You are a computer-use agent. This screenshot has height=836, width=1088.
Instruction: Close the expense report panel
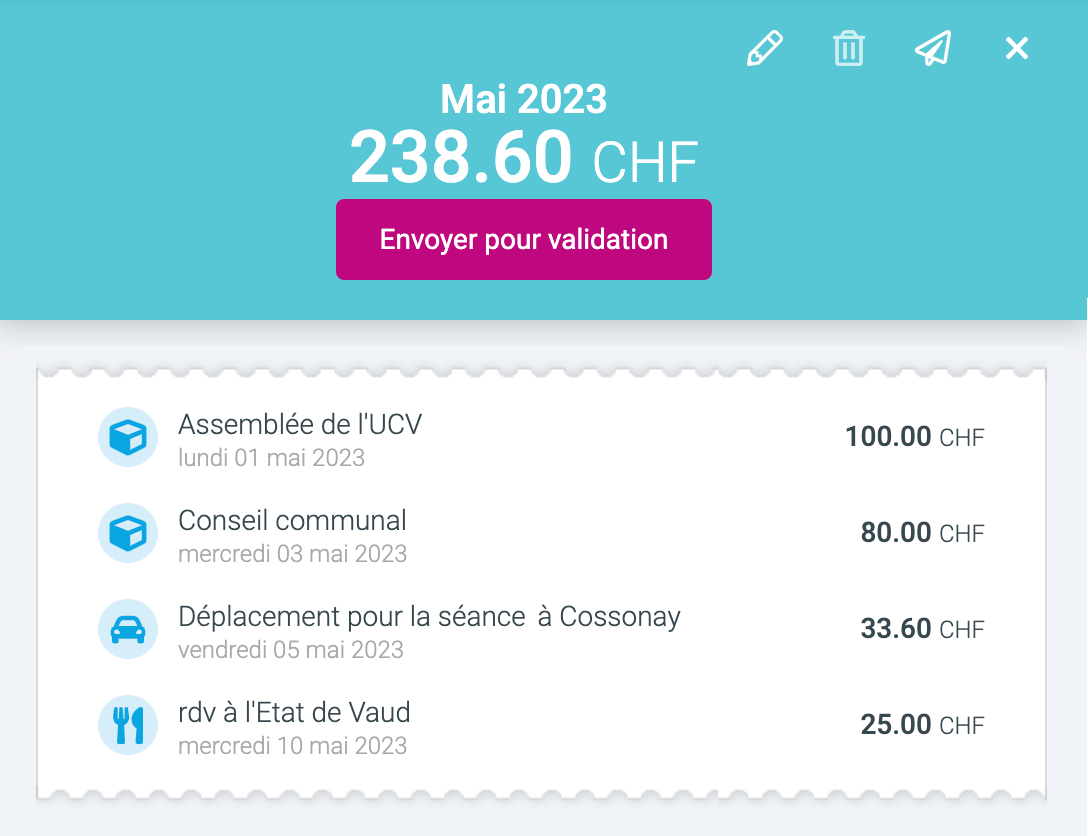click(1017, 48)
